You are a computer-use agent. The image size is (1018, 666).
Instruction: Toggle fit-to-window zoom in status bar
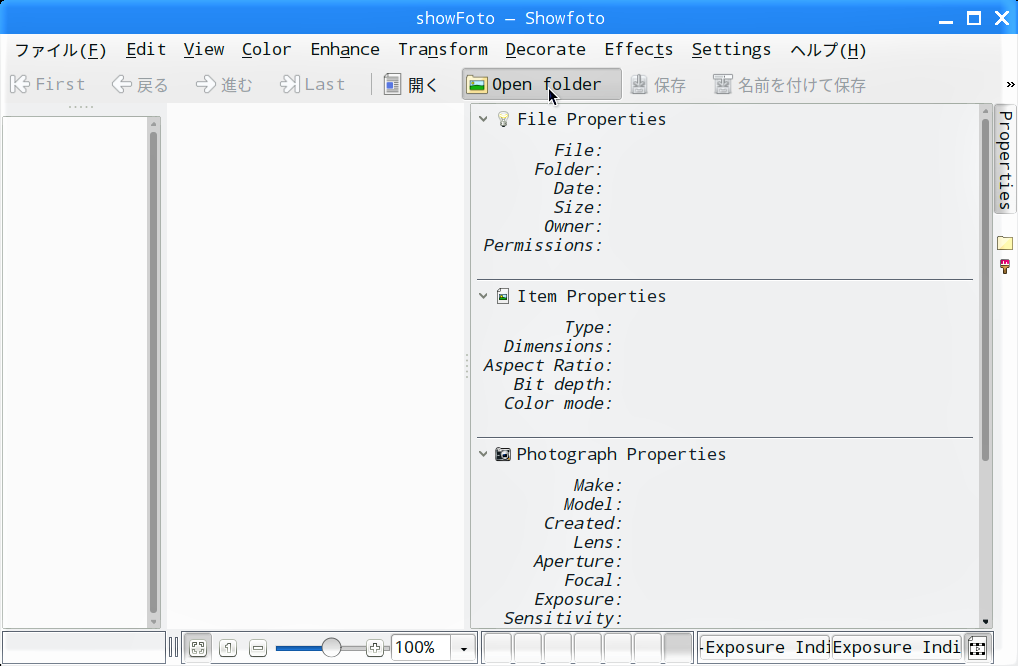(x=198, y=648)
